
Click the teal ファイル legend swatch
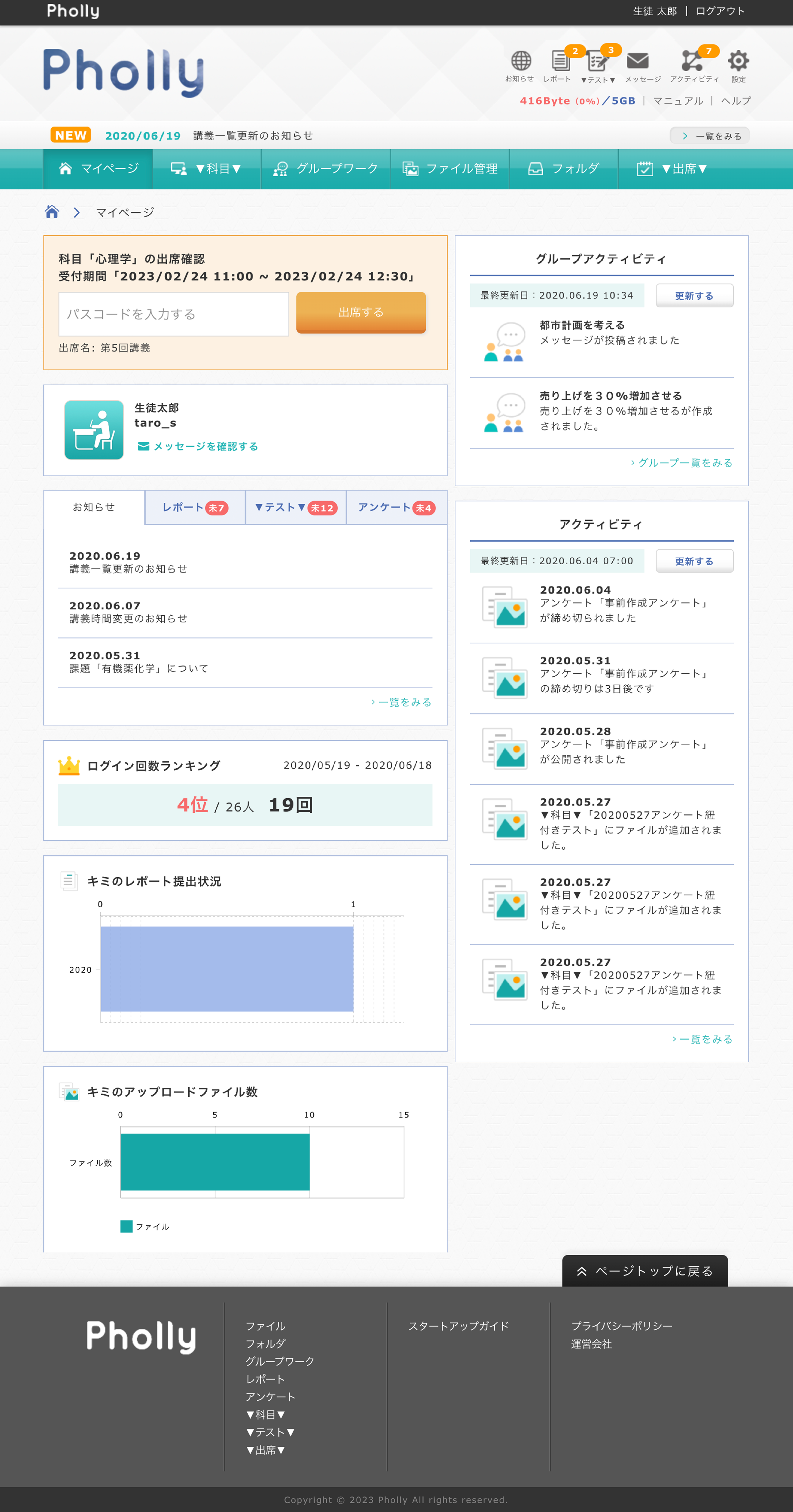[126, 1226]
